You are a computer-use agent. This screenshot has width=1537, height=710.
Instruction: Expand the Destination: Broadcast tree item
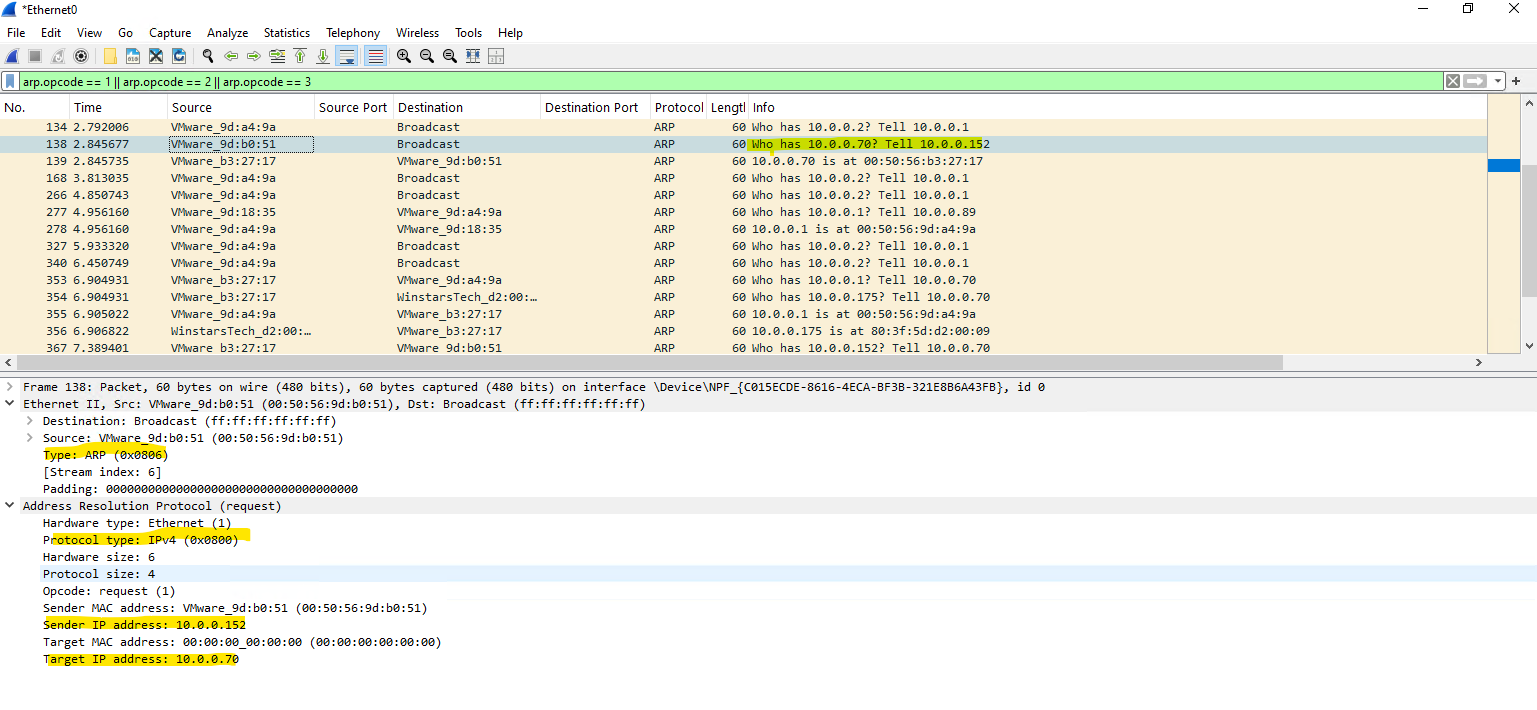point(29,421)
